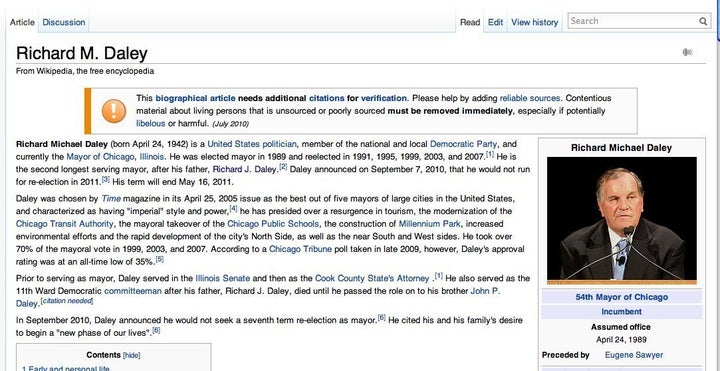720x371 pixels.
Task: Follow the Eugene Sawyer link
Action: click(x=634, y=355)
